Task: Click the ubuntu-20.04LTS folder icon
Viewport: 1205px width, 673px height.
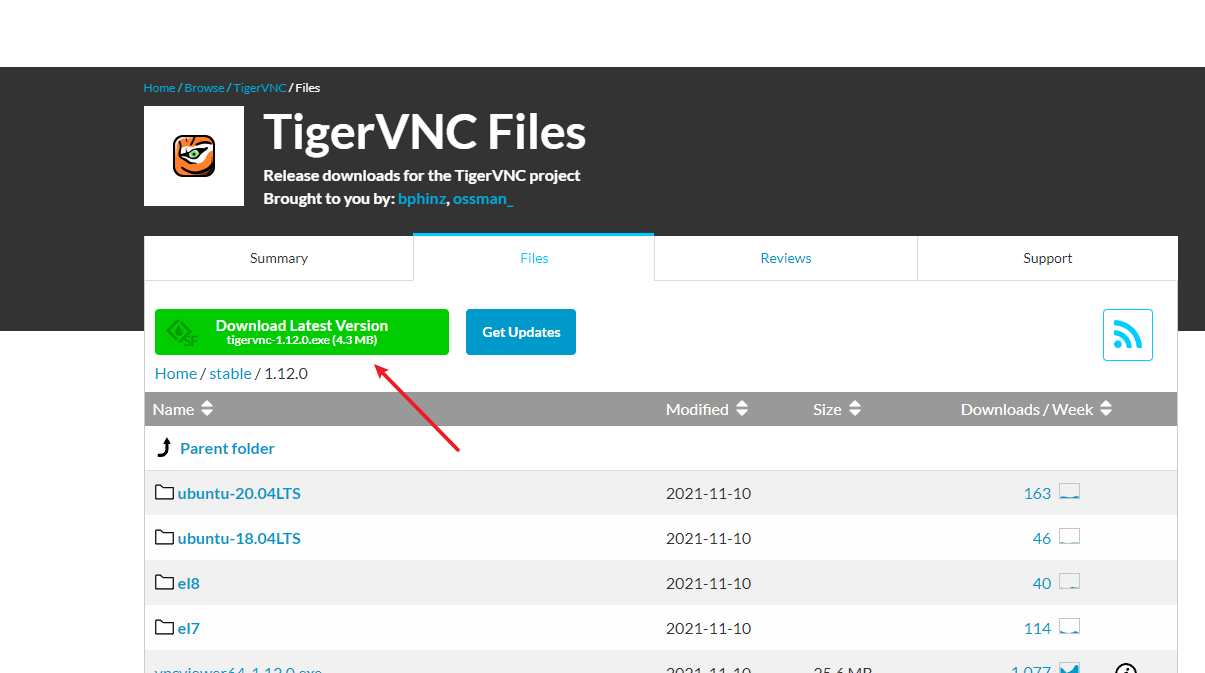Action: 165,492
